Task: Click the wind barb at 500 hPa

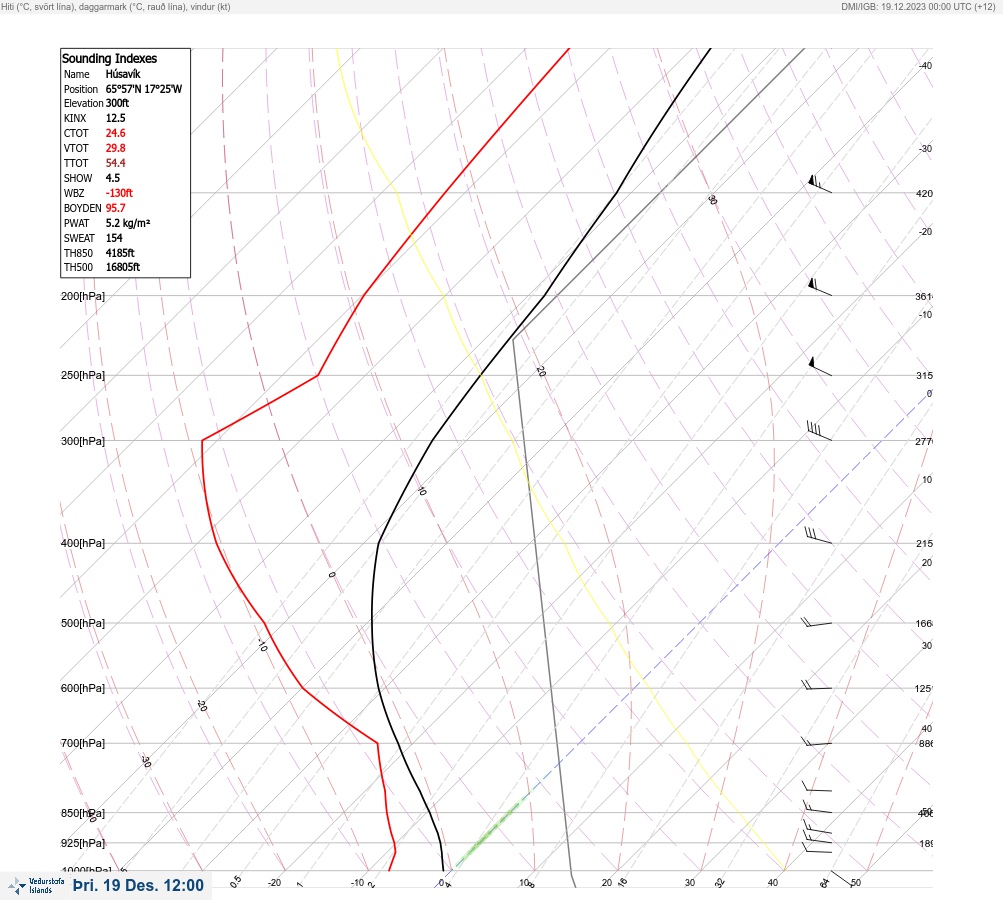Action: 816,621
